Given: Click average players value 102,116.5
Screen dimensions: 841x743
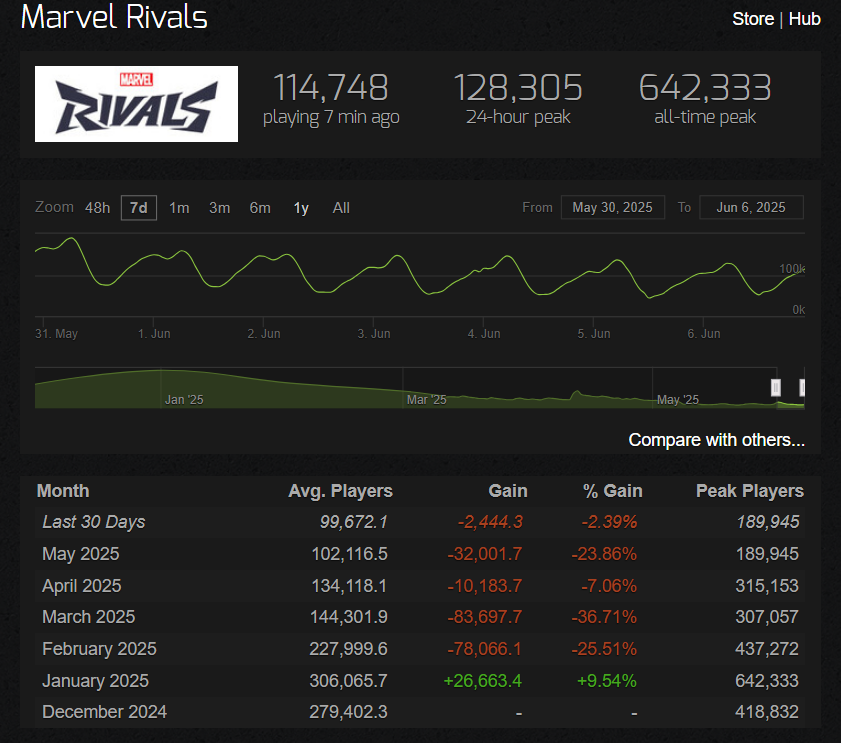Looking at the screenshot, I should 349,554.
